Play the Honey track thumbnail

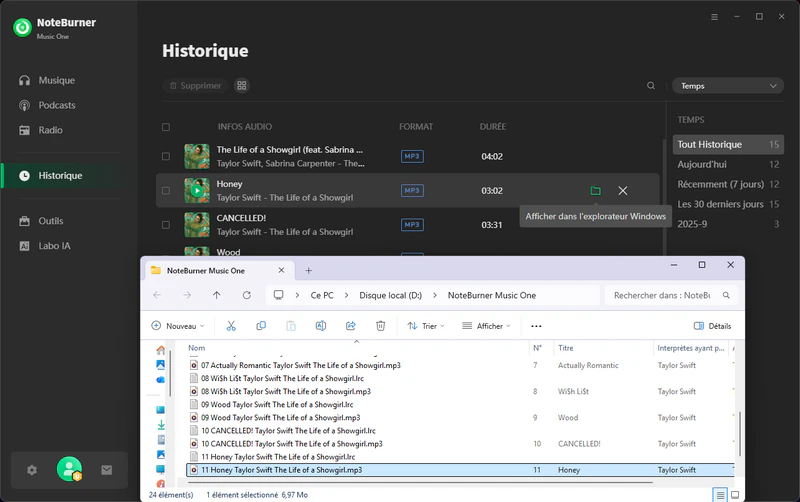point(197,190)
